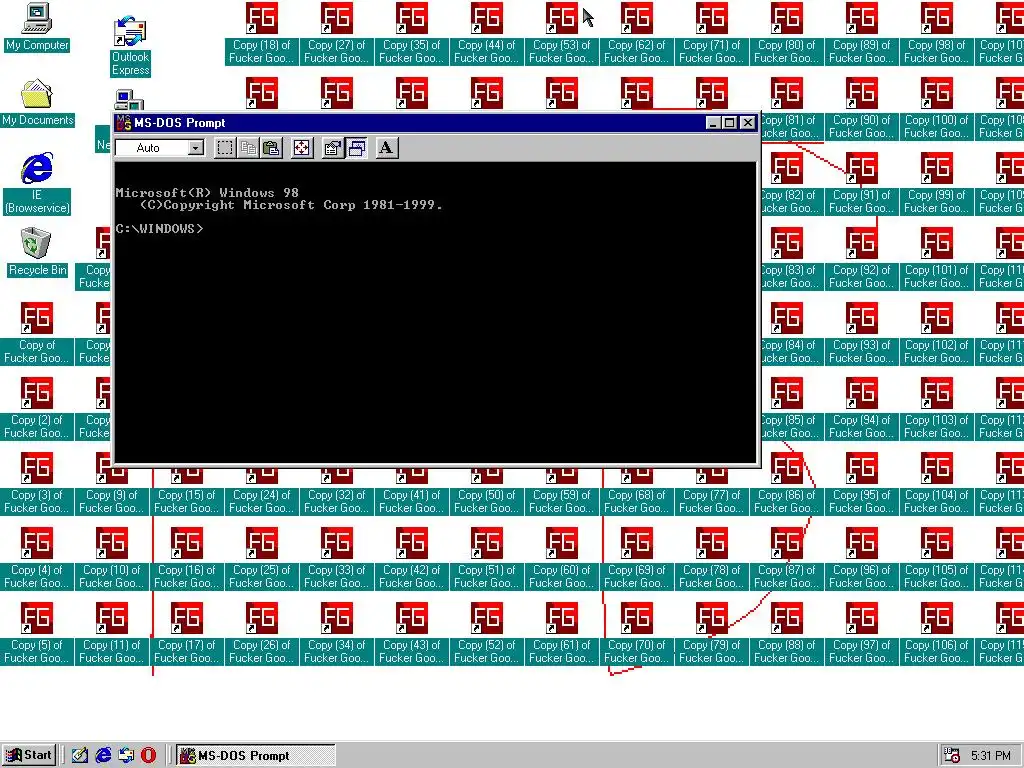Select the Copy (4) of Fucker Goo shortcut
This screenshot has height=768, width=1024.
(37, 559)
